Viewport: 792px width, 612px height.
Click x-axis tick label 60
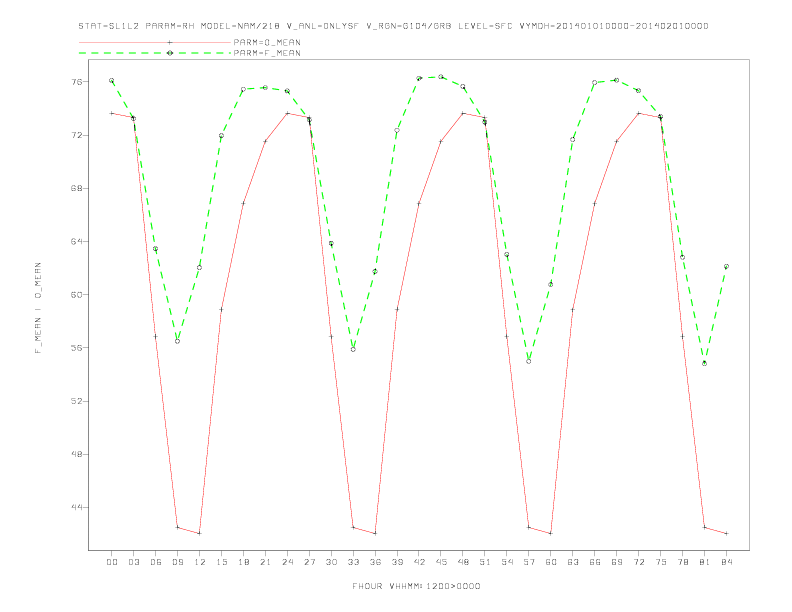[551, 562]
